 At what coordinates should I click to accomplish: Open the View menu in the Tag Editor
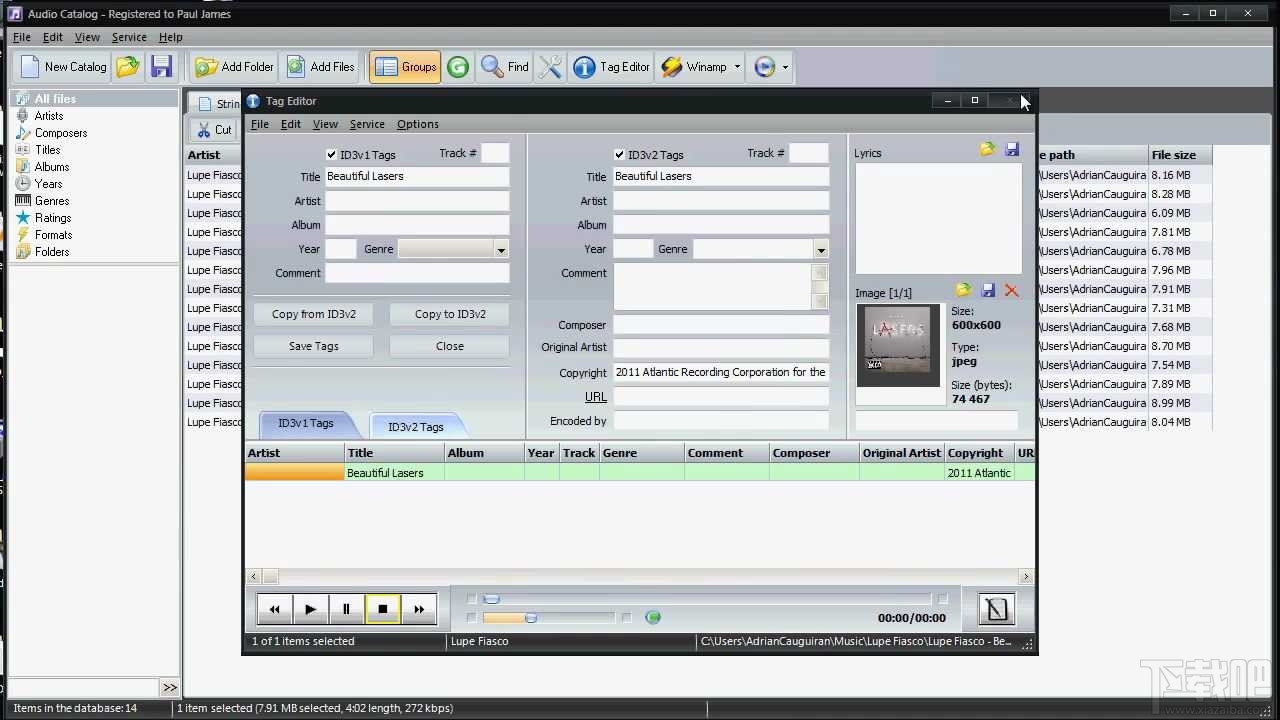pos(325,124)
